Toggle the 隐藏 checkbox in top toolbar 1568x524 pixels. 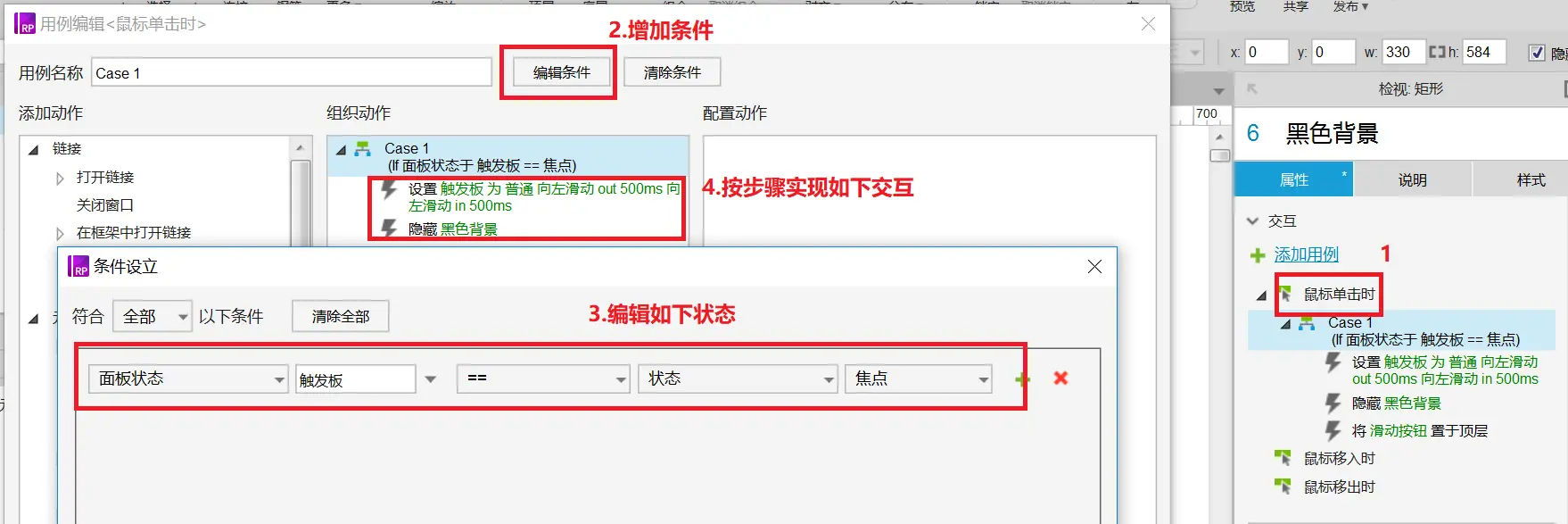(1537, 53)
